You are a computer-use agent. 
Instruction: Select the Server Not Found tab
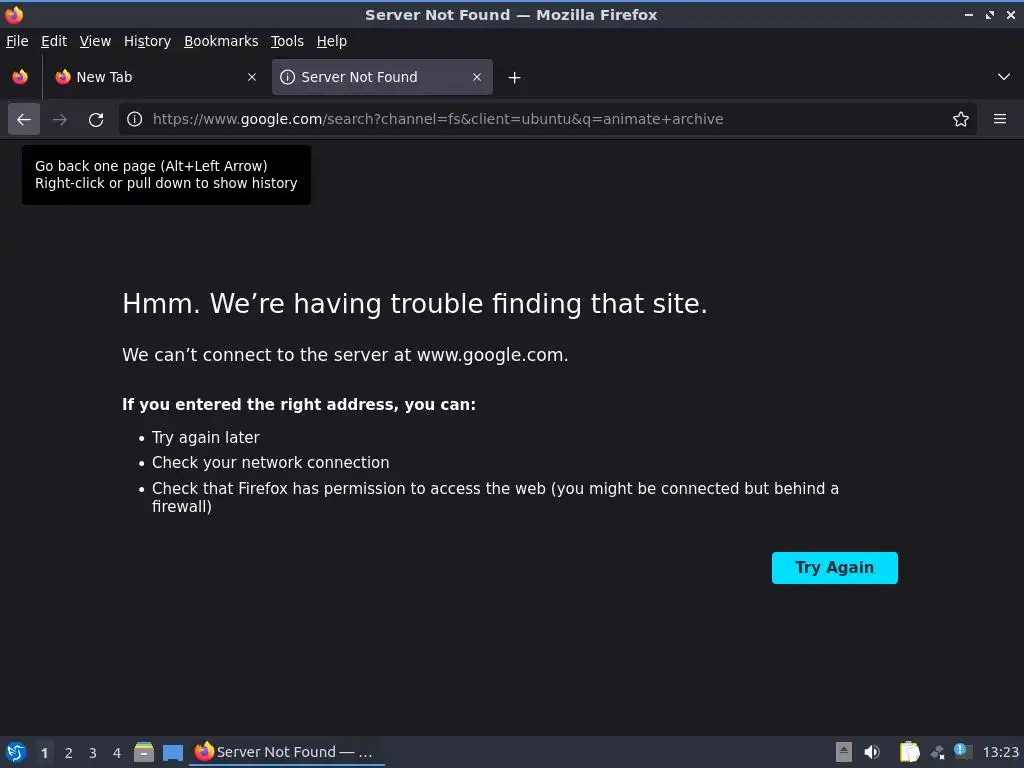click(x=382, y=77)
